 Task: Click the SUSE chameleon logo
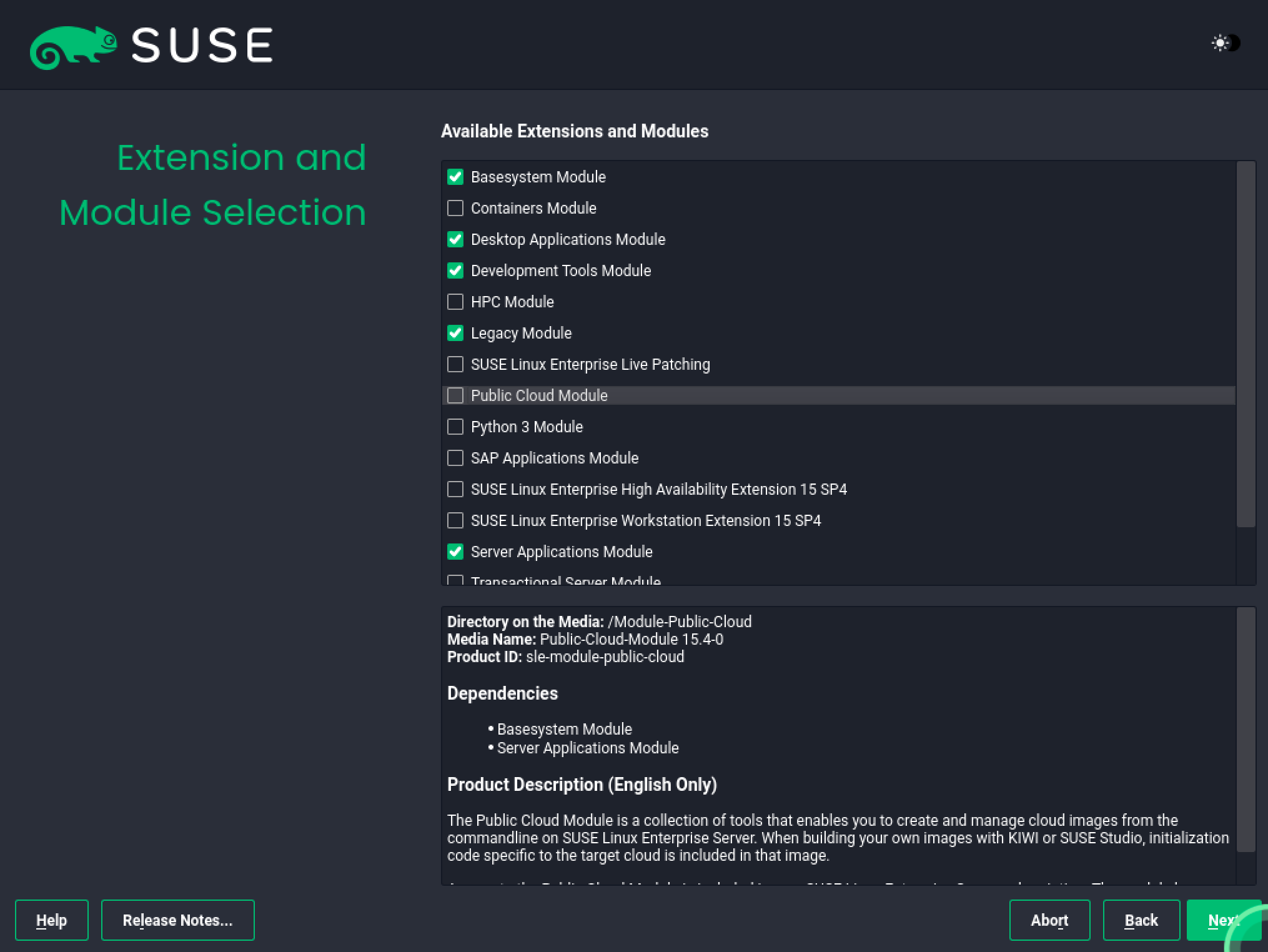(x=73, y=47)
